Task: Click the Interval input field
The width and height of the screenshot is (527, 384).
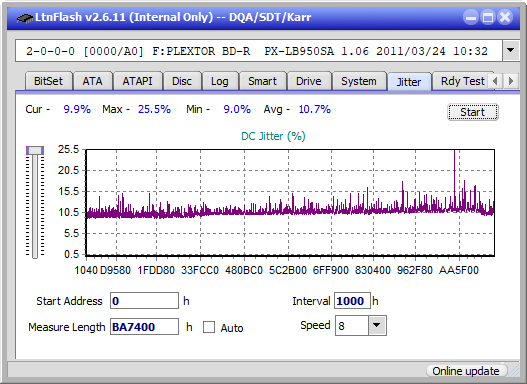Action: point(352,301)
